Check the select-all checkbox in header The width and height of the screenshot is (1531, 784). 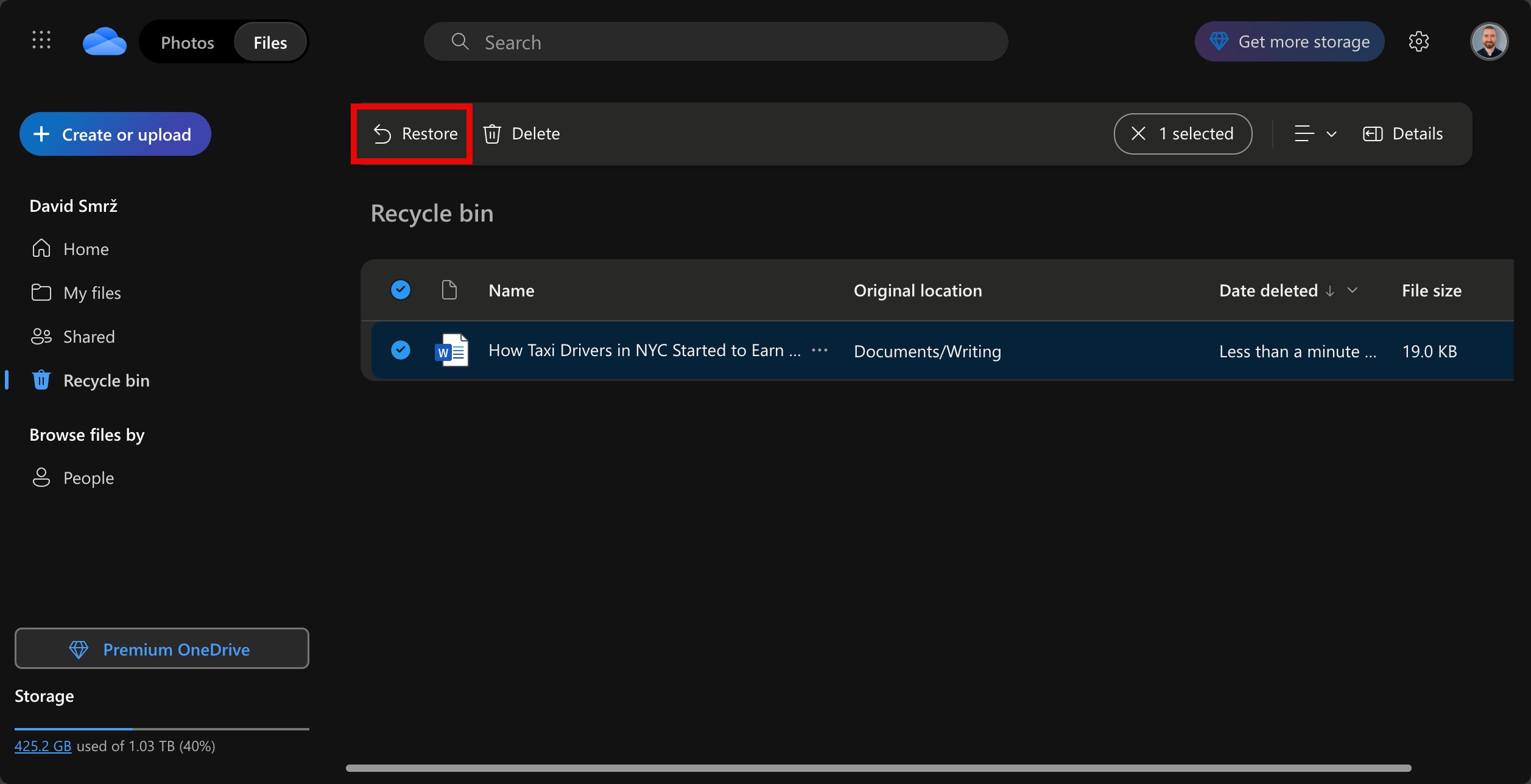[401, 290]
